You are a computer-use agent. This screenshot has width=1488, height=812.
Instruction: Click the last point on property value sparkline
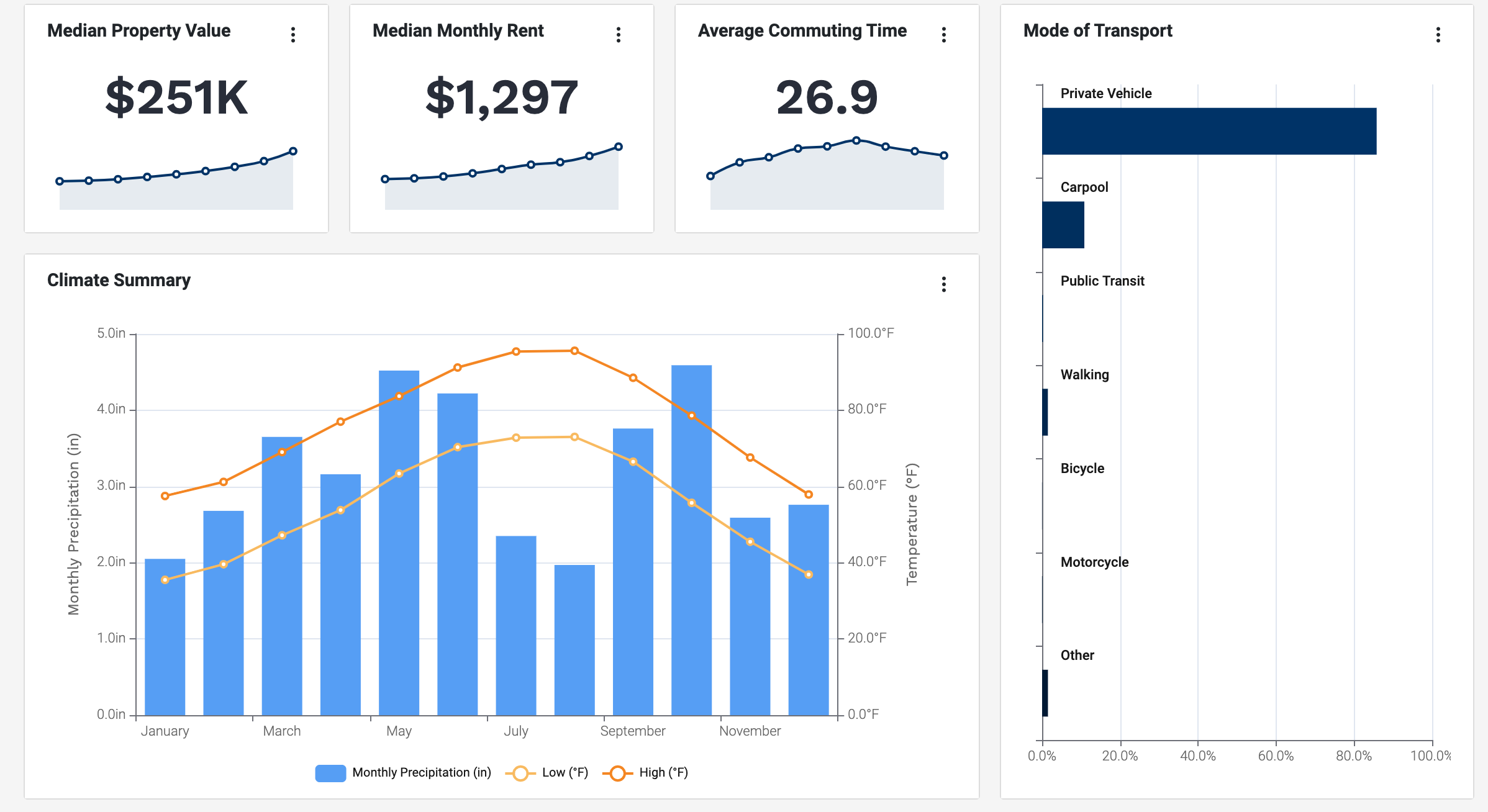point(293,151)
